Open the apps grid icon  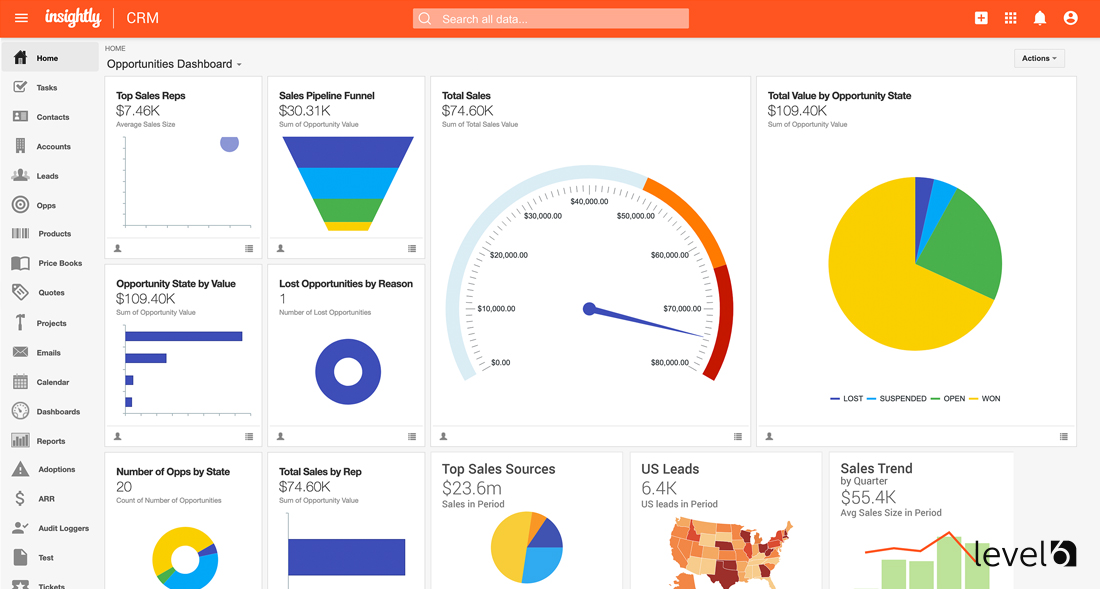coord(1011,18)
